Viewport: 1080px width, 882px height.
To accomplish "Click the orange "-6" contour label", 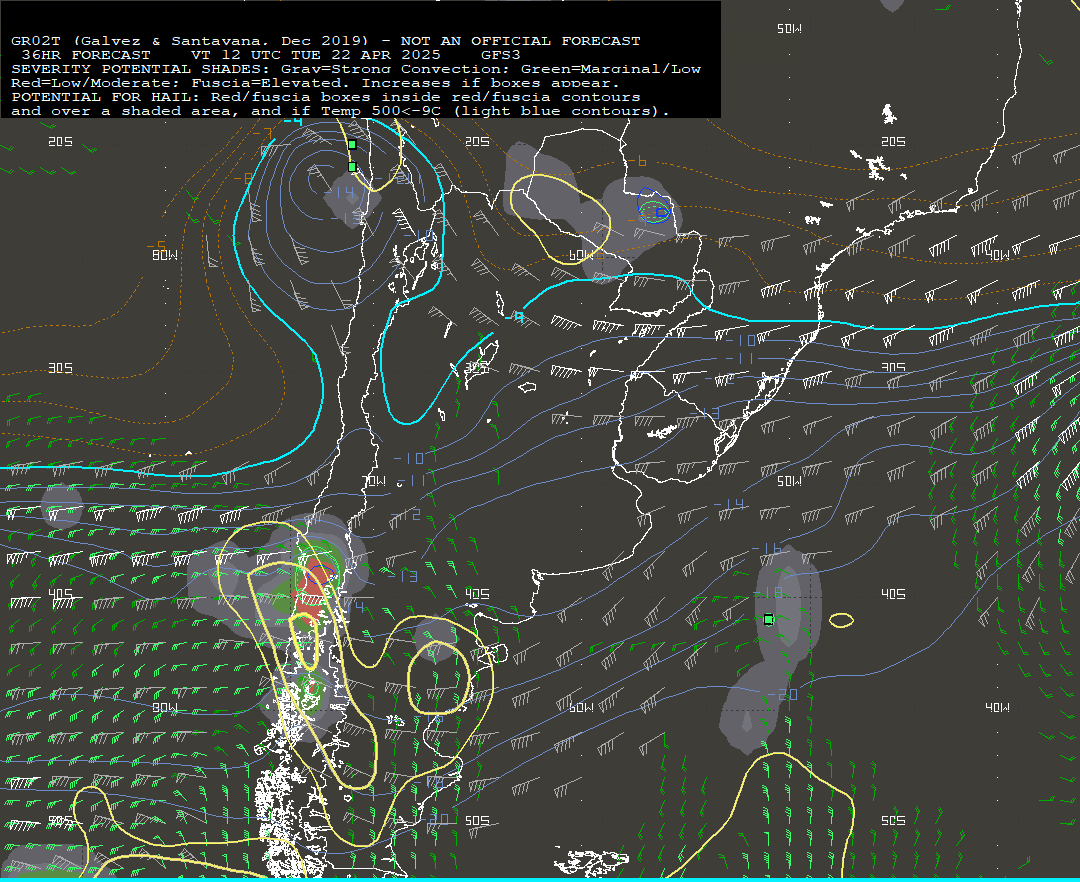I will 638,162.
